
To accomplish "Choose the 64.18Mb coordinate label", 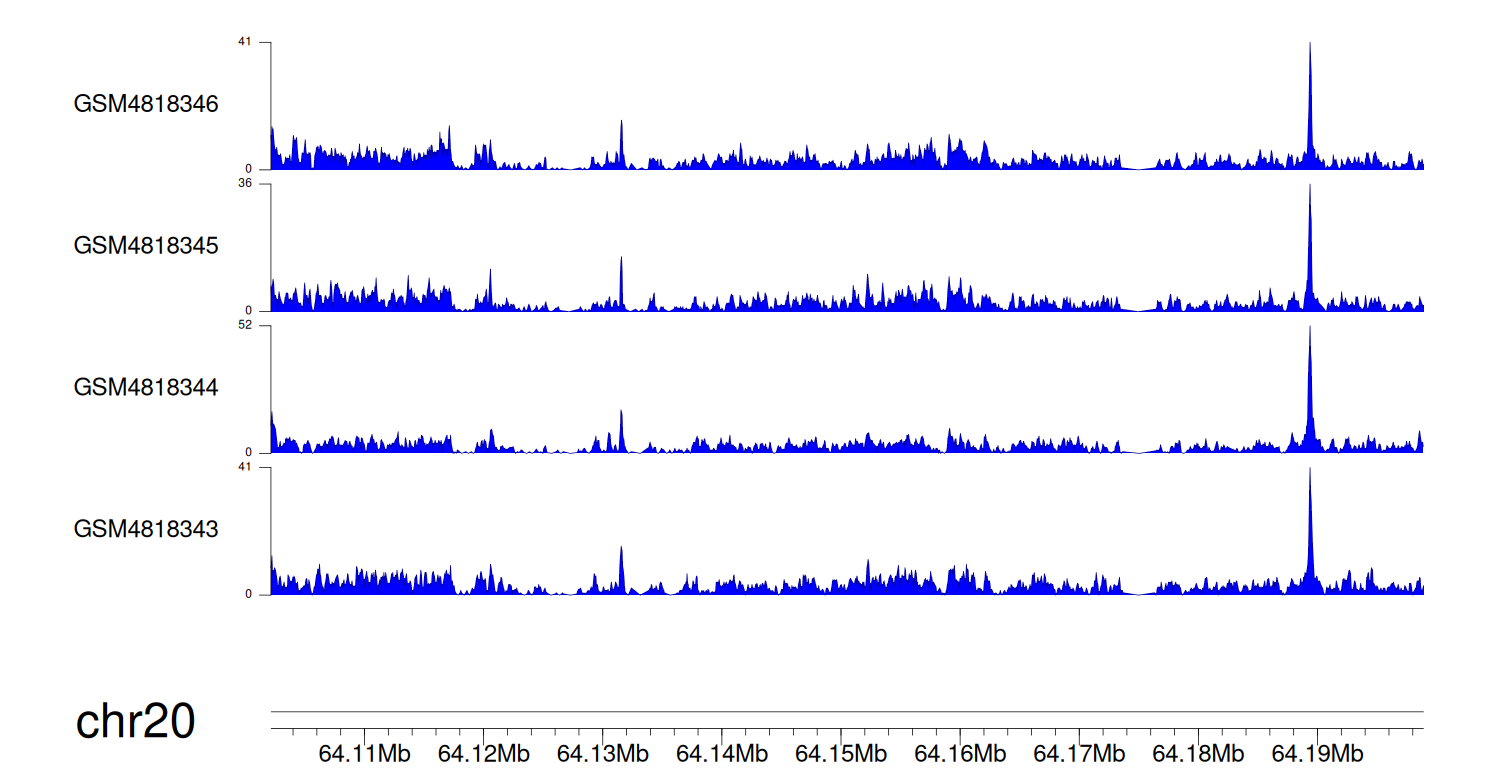I will [x=1198, y=754].
